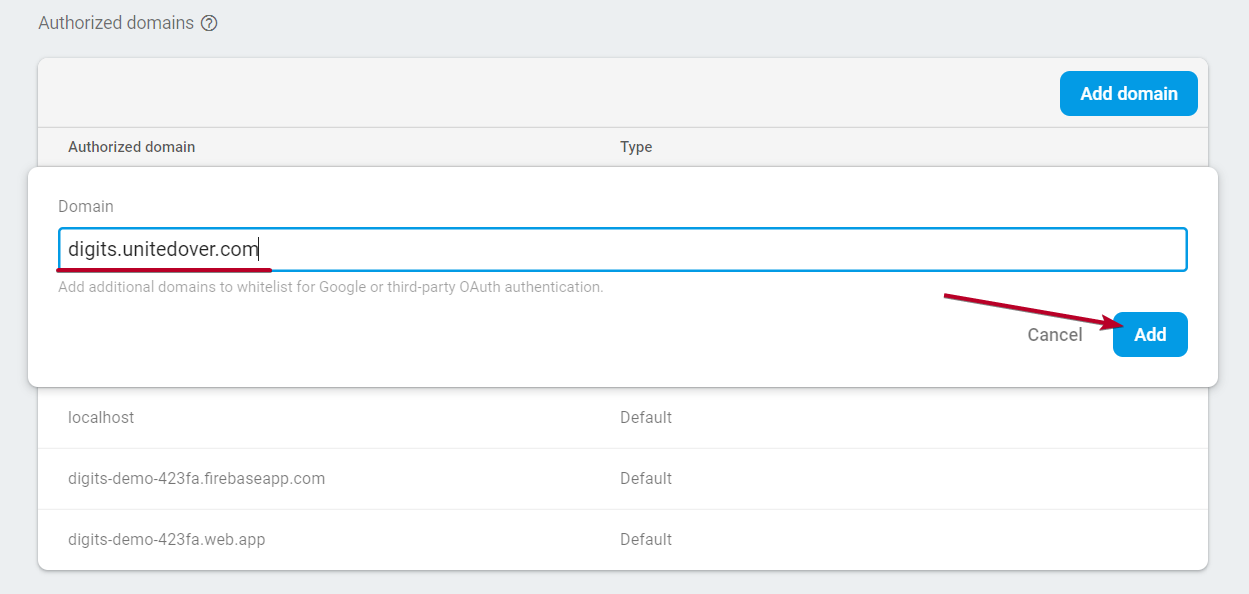Screen dimensions: 1249x594
Task: Click the typed digits.unitedover.com text
Action: click(162, 249)
